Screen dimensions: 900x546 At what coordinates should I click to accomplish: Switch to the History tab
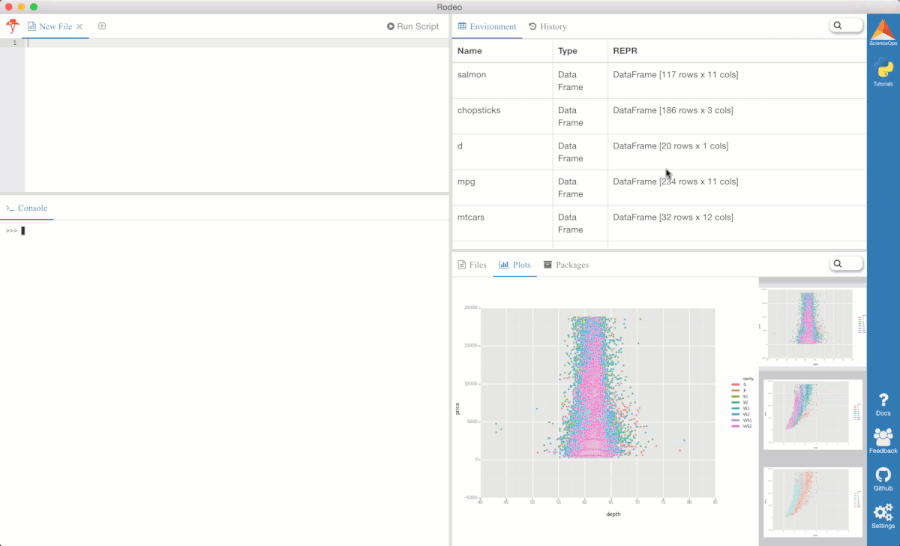pyautogui.click(x=548, y=26)
